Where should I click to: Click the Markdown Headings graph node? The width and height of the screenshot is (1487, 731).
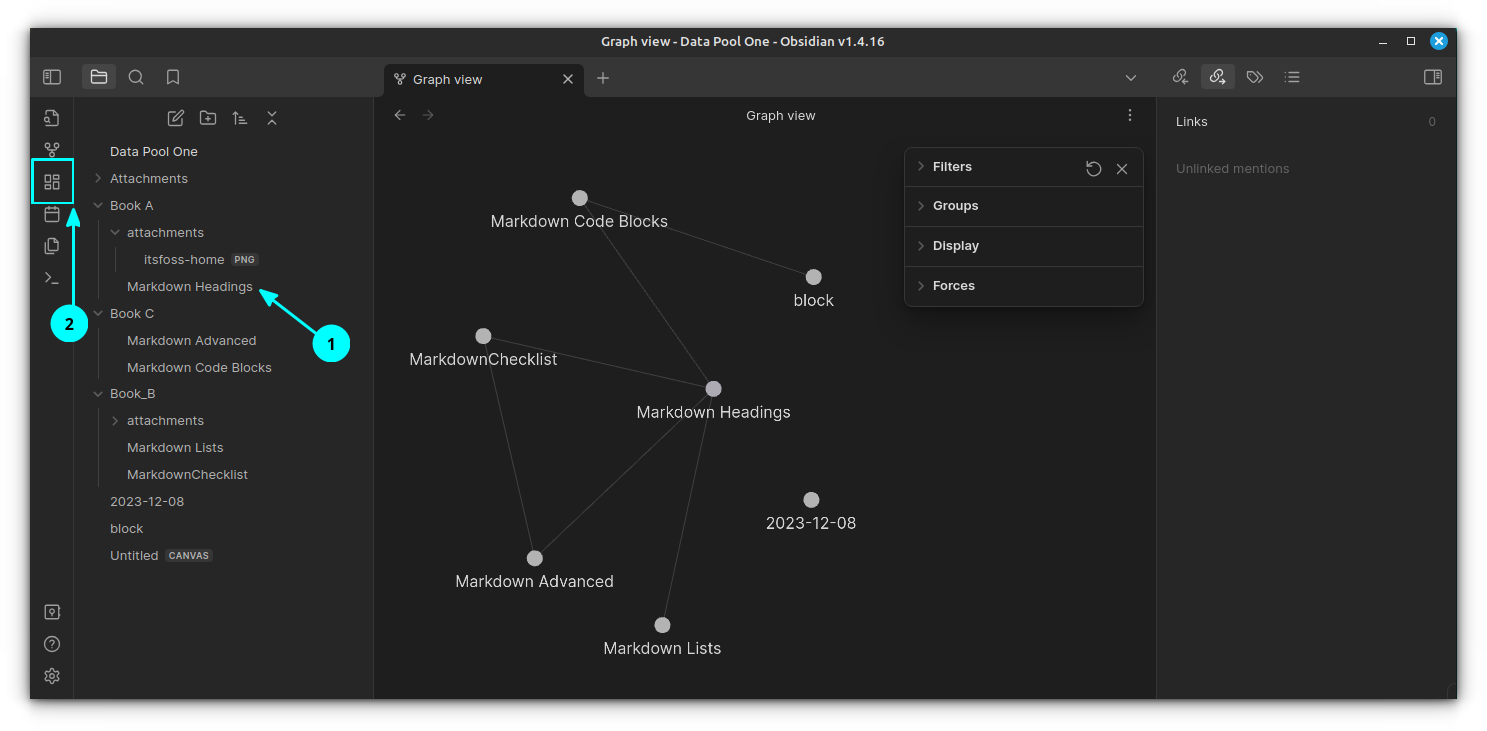click(713, 389)
